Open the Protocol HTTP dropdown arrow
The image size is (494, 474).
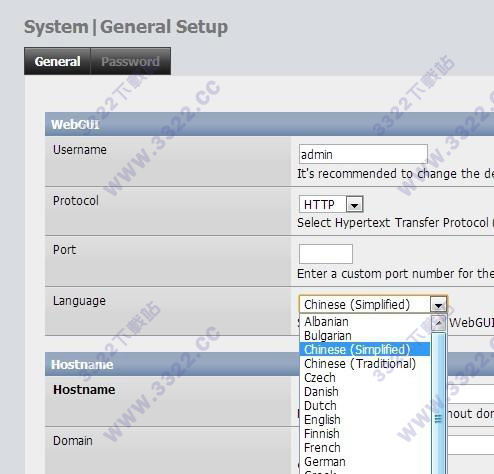354,204
